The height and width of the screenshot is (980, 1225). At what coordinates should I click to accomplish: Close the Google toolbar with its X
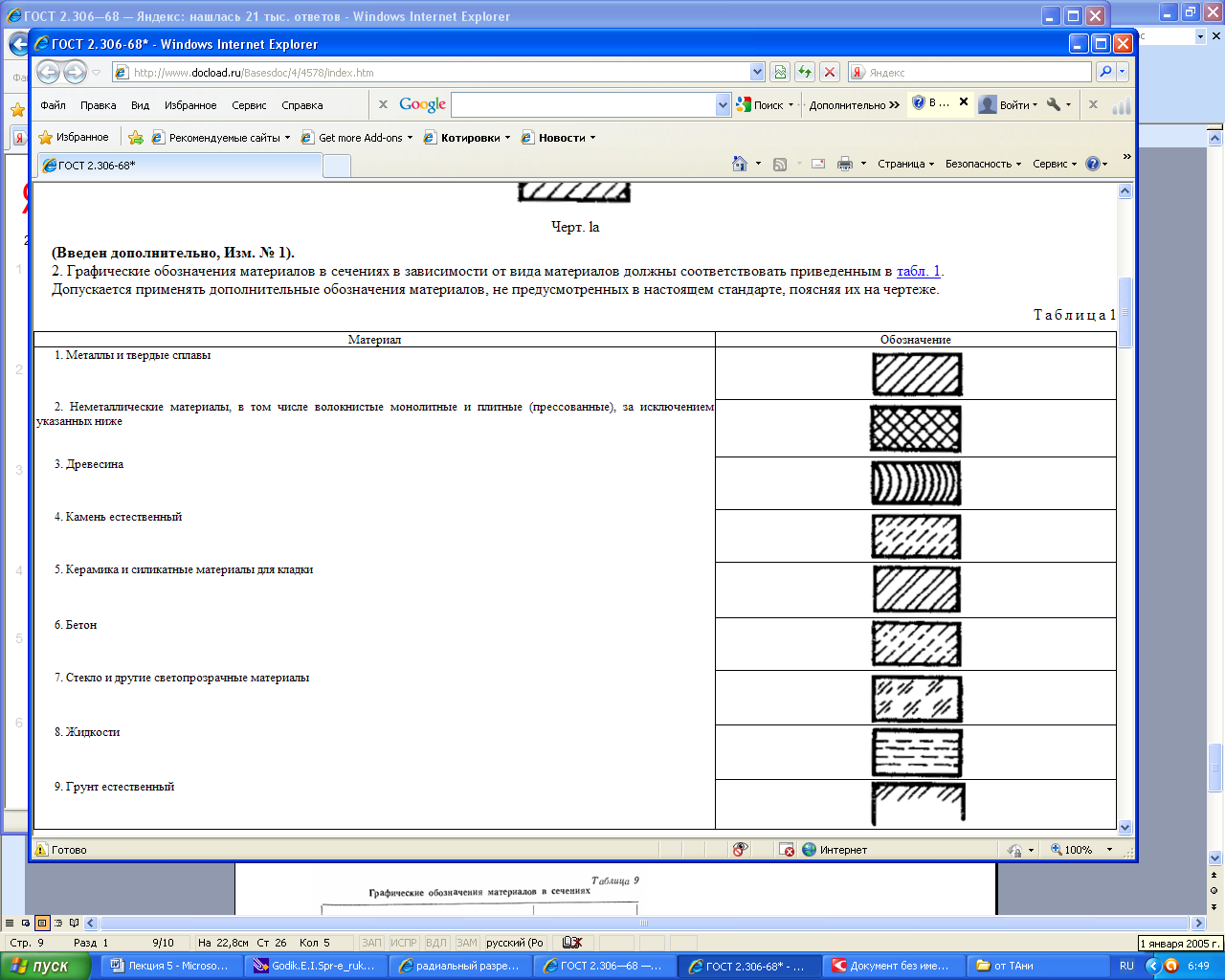(383, 104)
